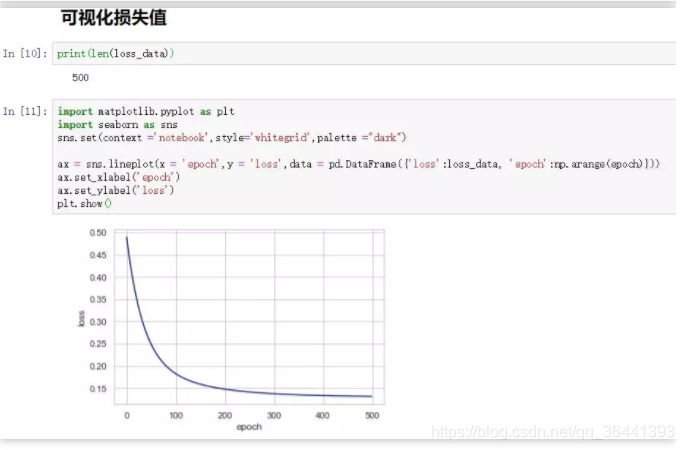Select the output value 500
The image size is (684, 450).
81,78
